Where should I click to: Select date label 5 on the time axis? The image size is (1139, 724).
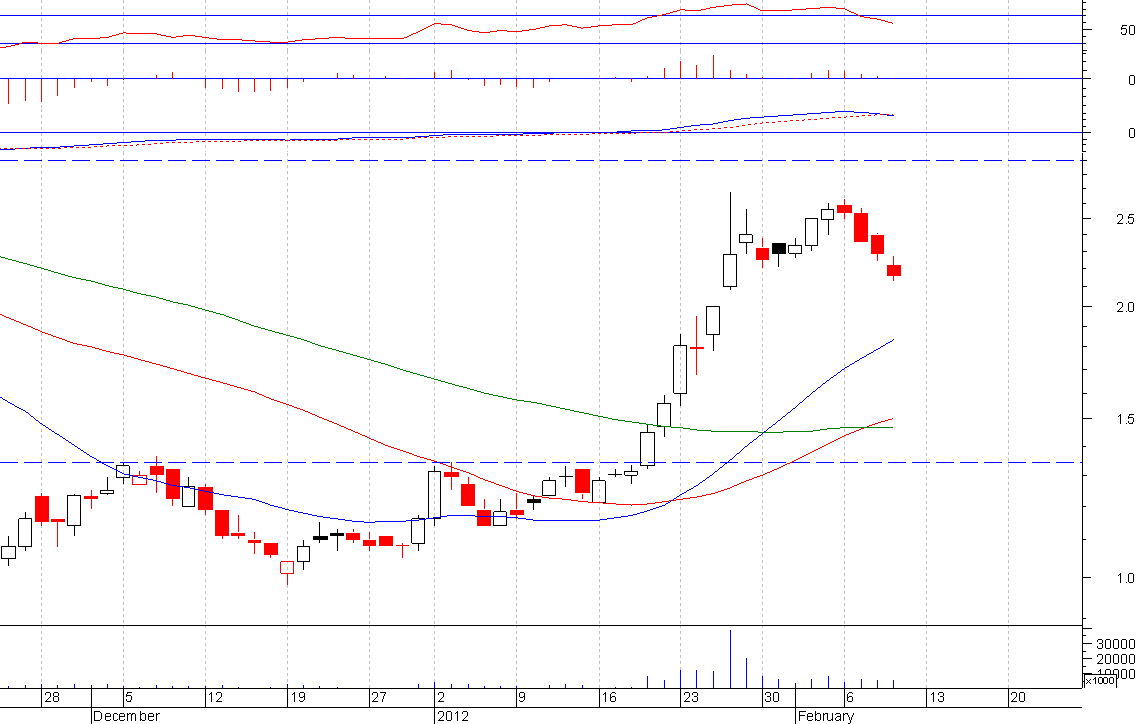click(129, 697)
